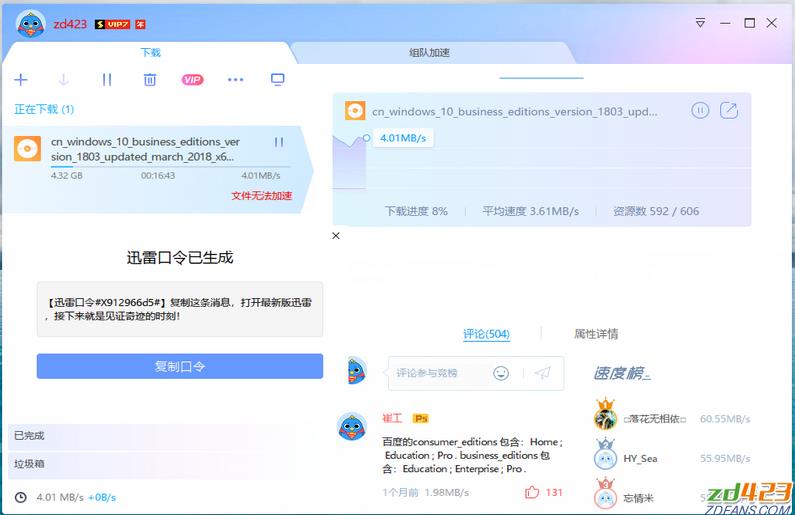Select the cn_windows_10 file name in task list
This screenshot has width=795, height=515.
coord(146,149)
